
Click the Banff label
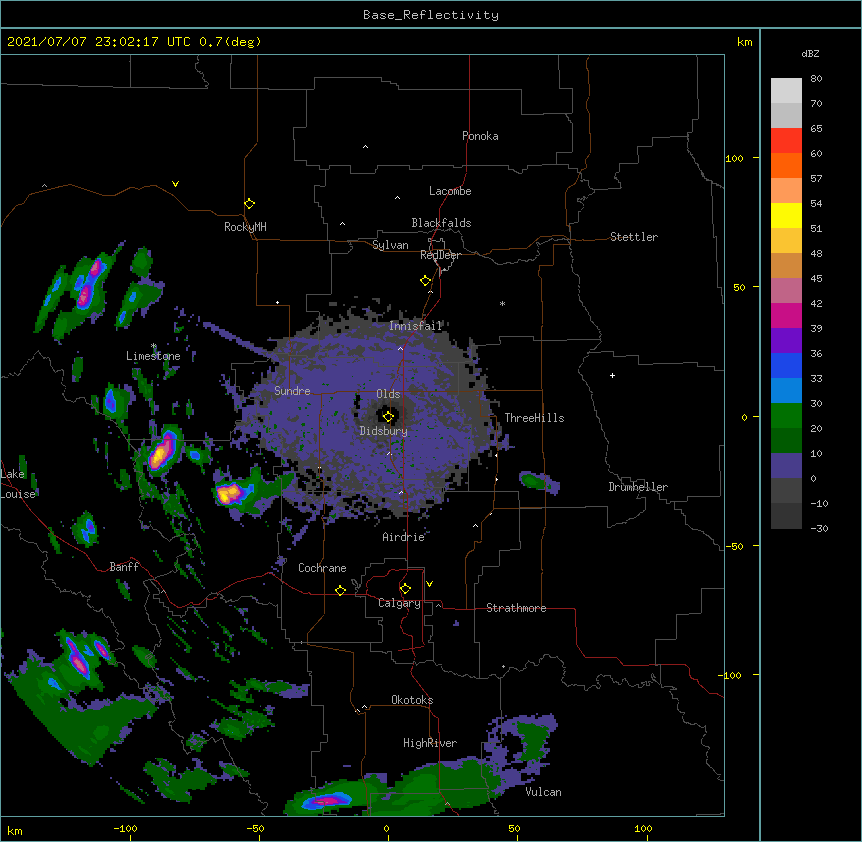tap(124, 567)
